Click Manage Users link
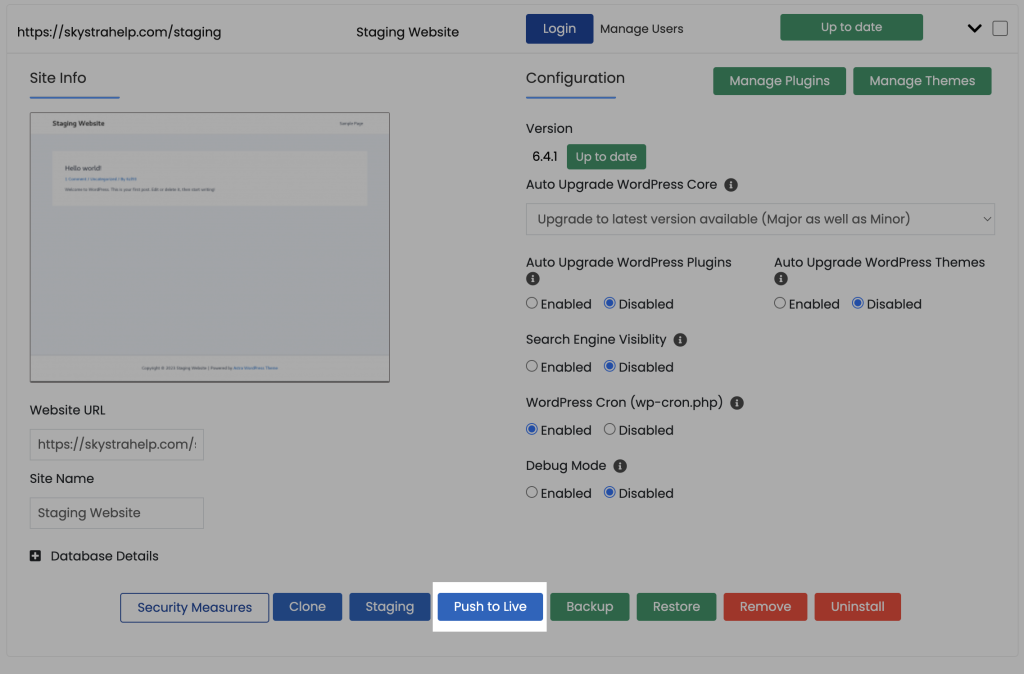 tap(641, 29)
